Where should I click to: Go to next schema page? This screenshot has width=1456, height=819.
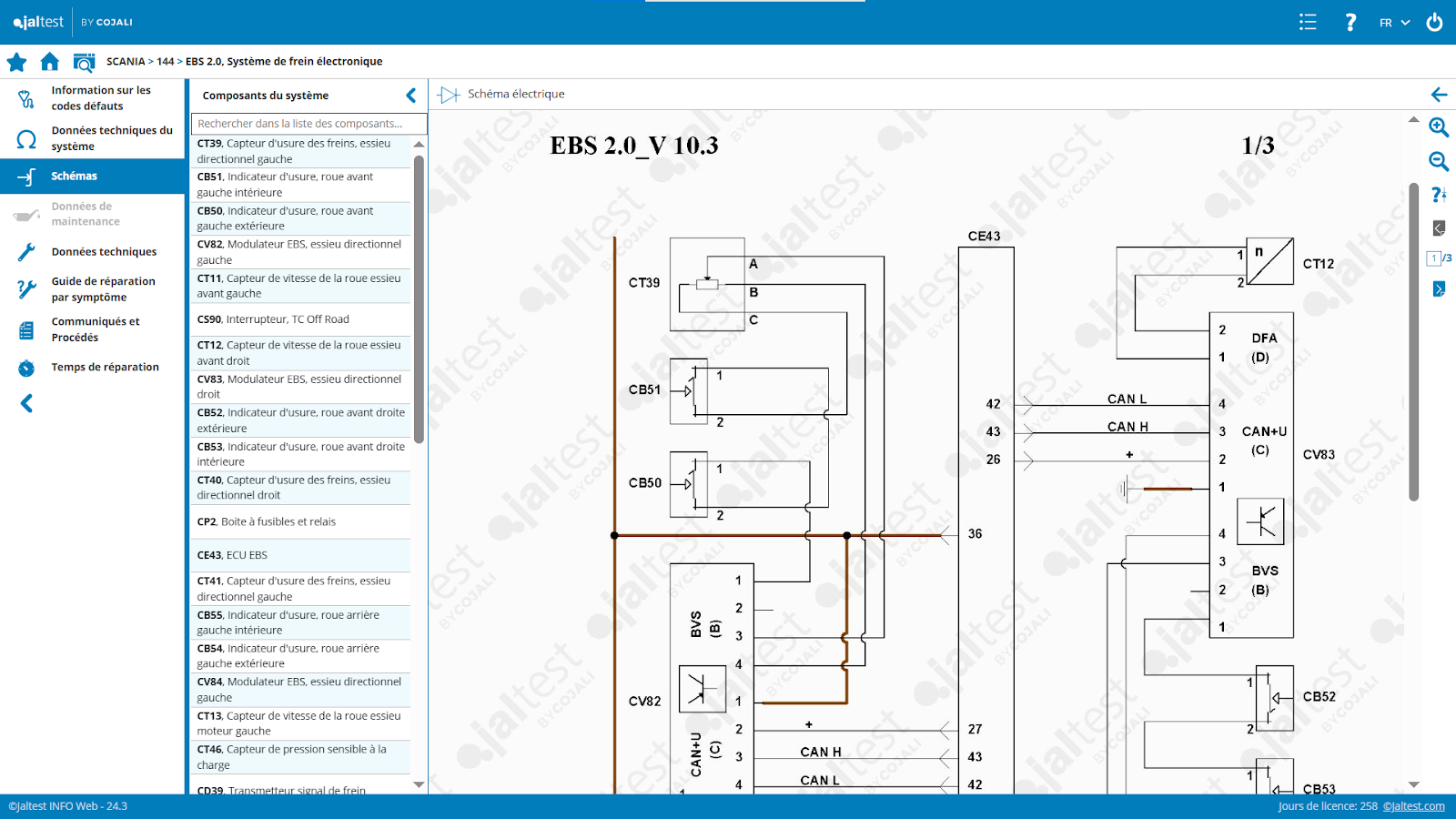[x=1439, y=288]
